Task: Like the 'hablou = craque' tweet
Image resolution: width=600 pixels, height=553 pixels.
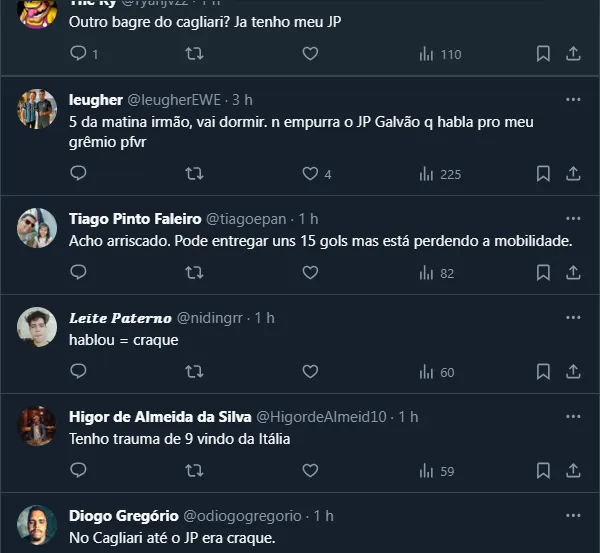Action: 310,371
